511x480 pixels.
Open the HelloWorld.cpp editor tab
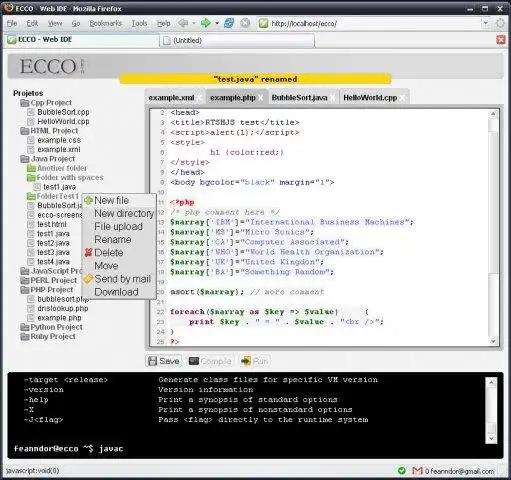click(x=370, y=98)
